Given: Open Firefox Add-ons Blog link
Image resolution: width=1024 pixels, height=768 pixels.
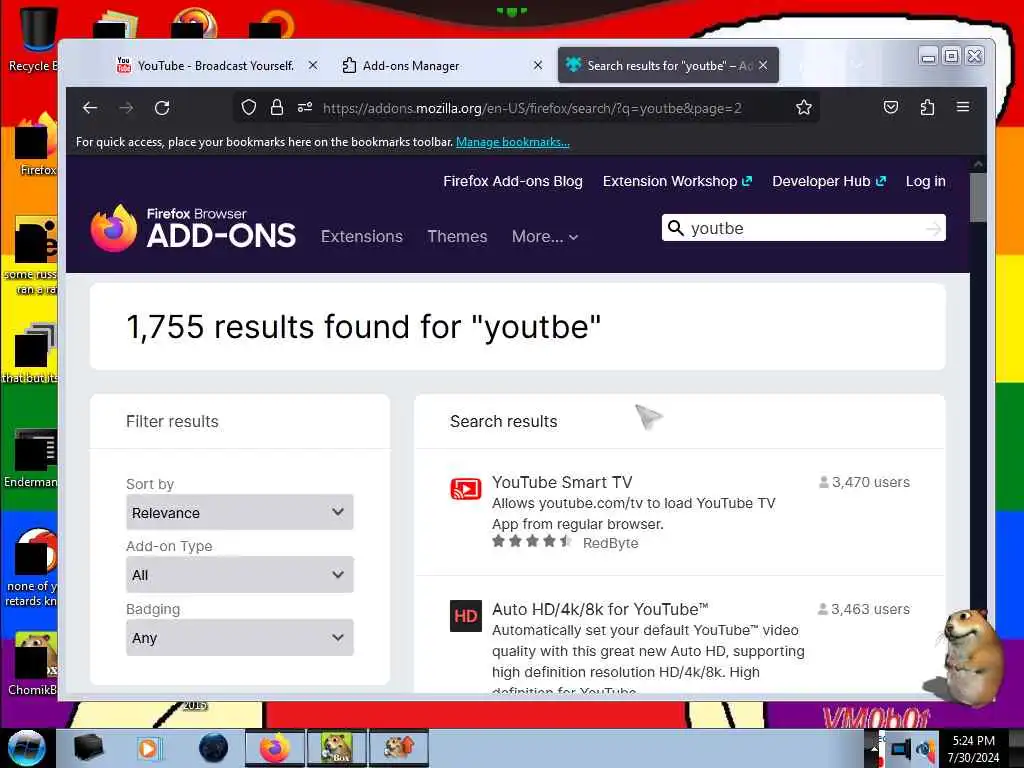Looking at the screenshot, I should (513, 182).
